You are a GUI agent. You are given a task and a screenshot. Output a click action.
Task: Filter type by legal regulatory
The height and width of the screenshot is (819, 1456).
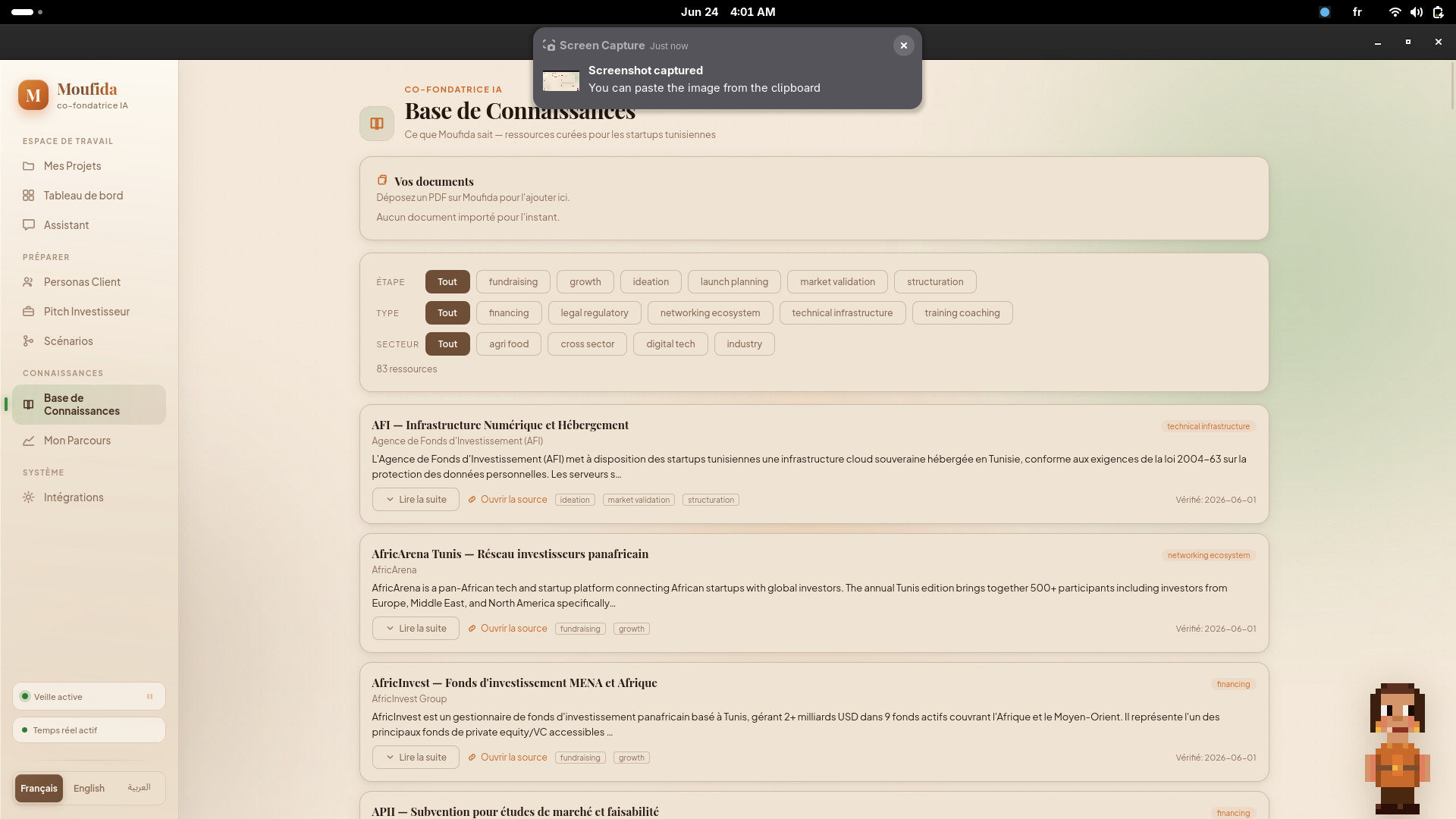tap(595, 313)
